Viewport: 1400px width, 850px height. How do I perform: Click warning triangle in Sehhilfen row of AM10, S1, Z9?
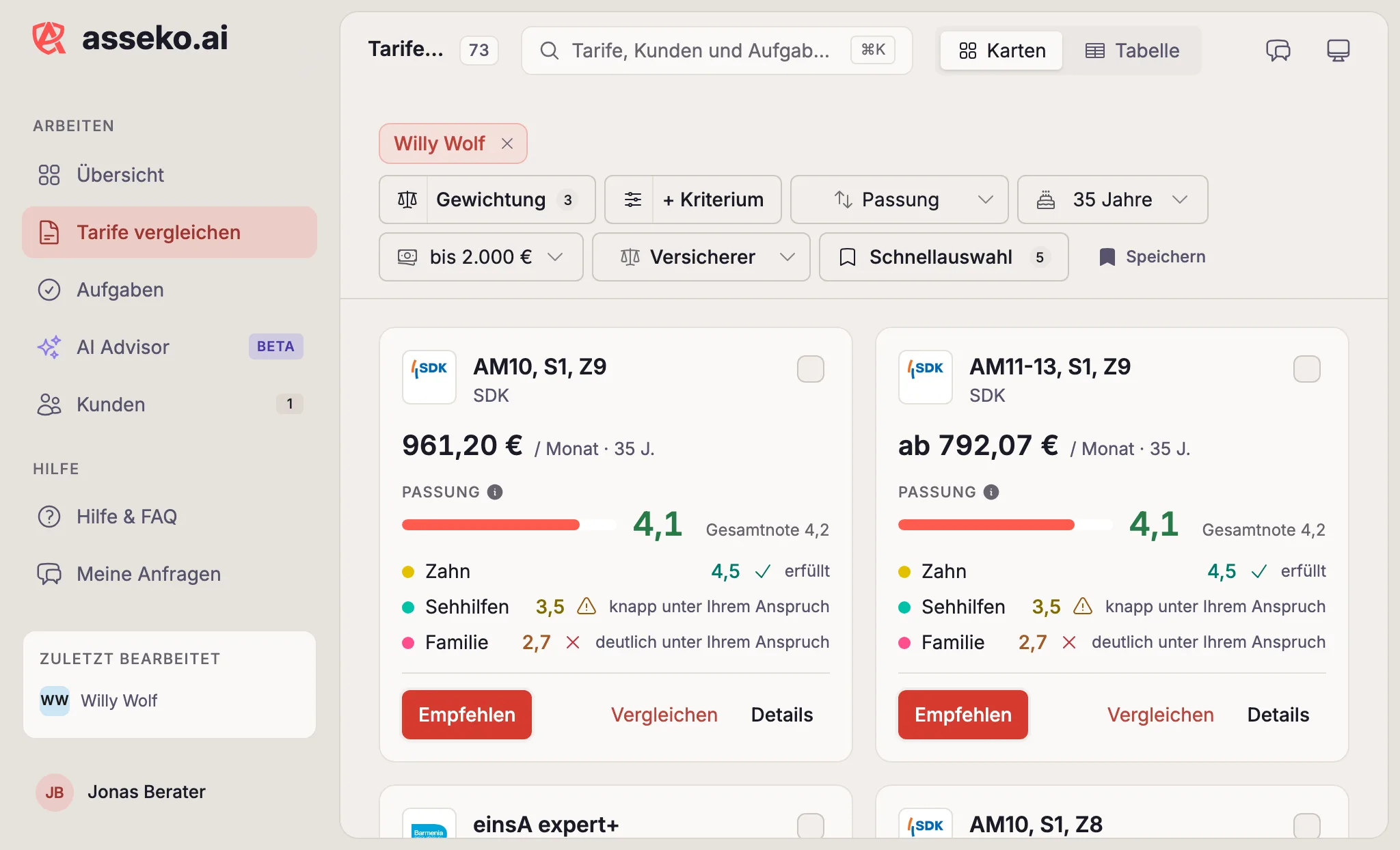tap(587, 606)
